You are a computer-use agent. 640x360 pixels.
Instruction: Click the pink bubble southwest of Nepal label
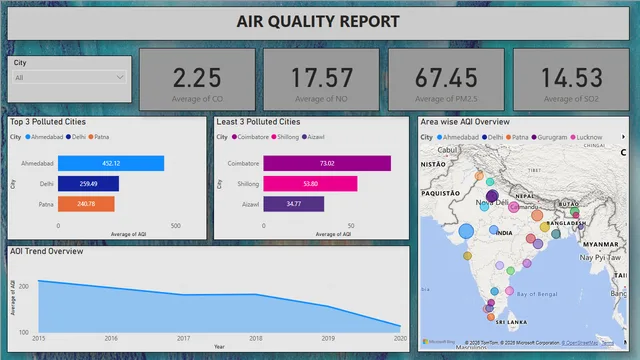tap(513, 207)
